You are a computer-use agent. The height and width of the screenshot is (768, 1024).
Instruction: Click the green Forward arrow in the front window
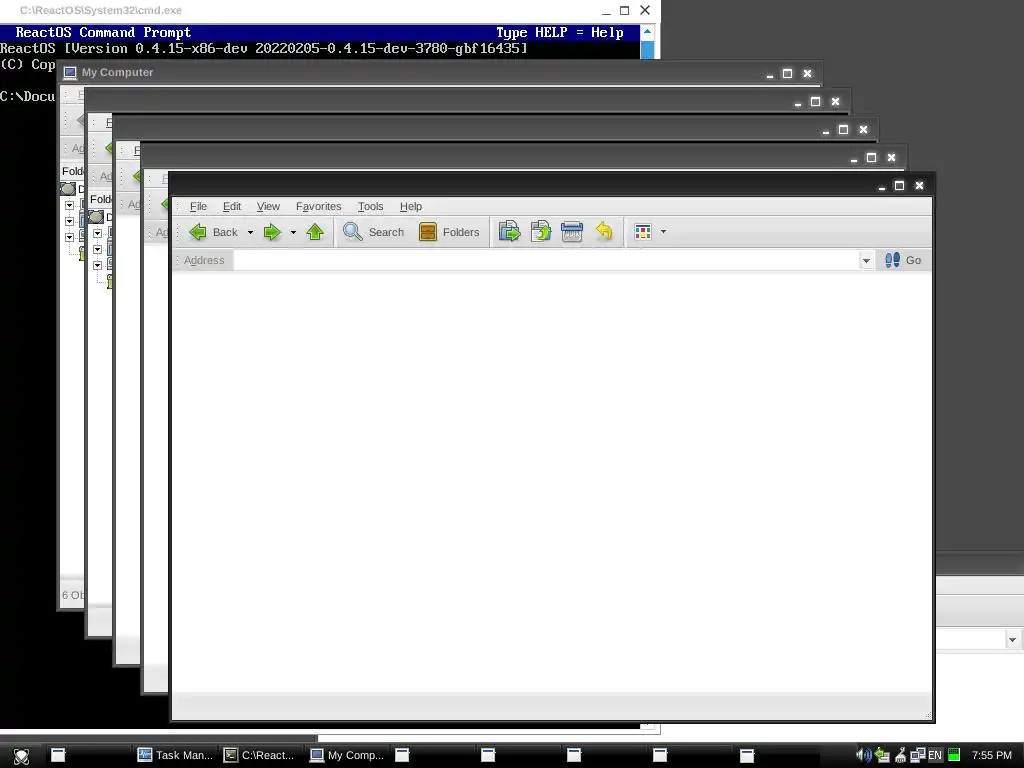(x=272, y=232)
